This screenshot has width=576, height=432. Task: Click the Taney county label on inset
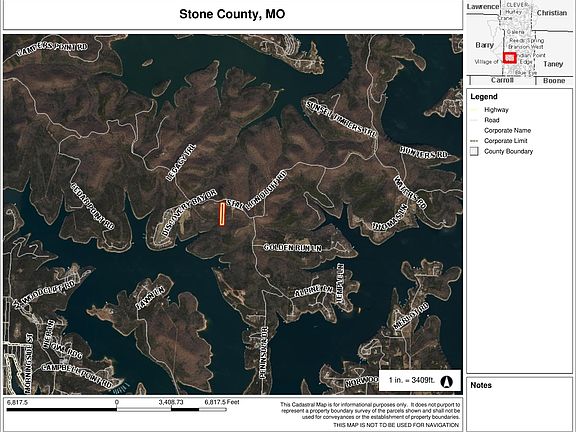(x=553, y=64)
